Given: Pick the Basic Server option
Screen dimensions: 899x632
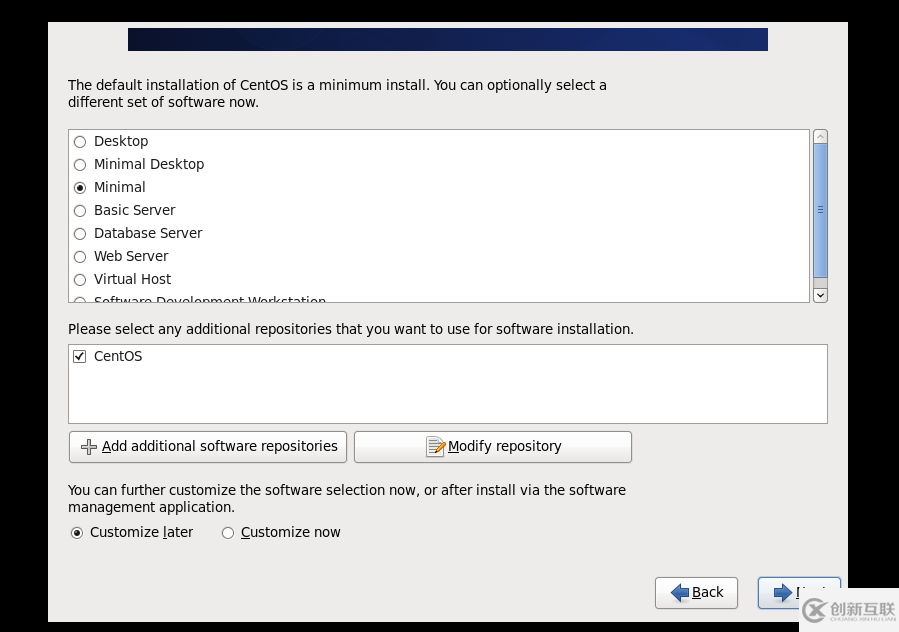Looking at the screenshot, I should 80,210.
